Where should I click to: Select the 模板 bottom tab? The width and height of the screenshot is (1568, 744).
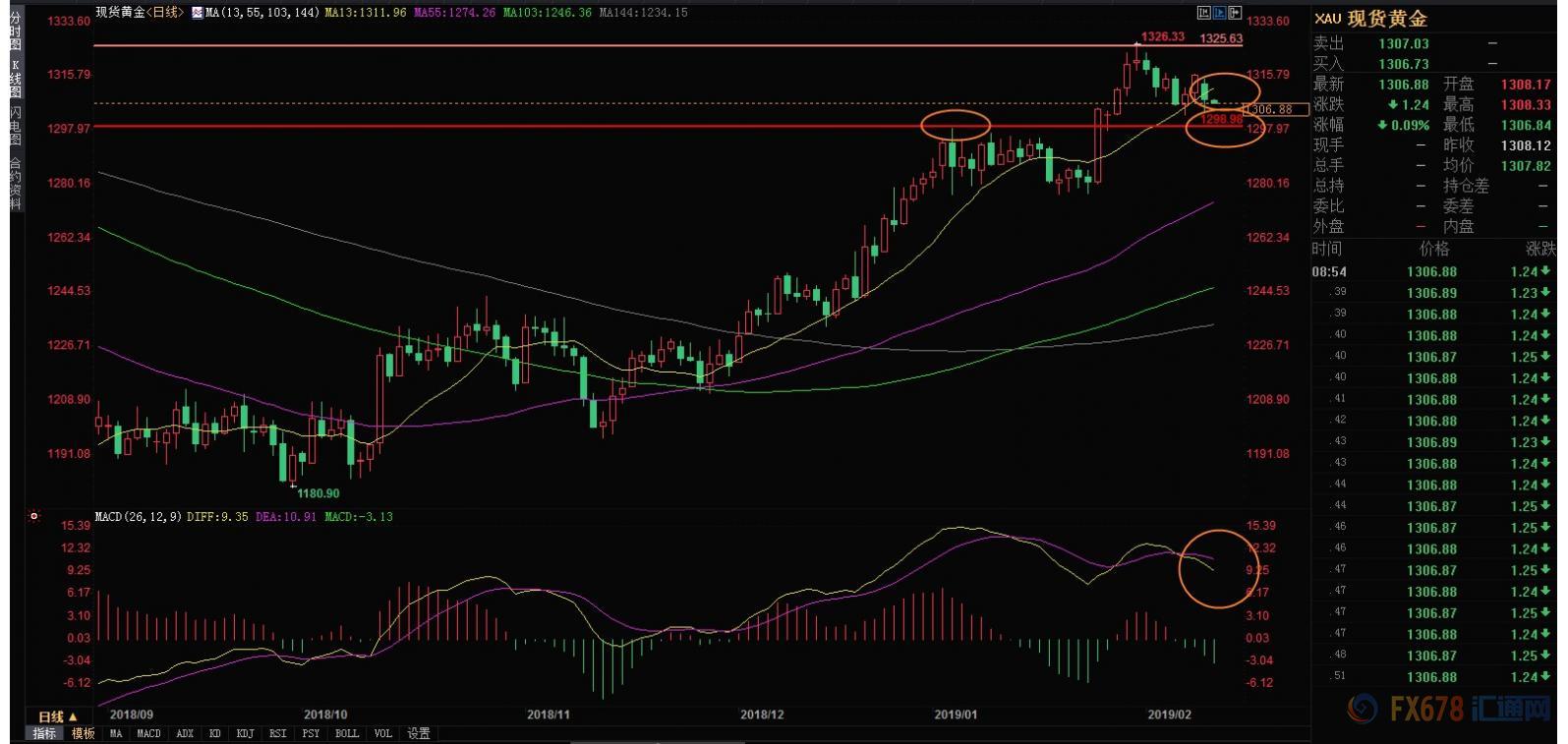point(83,734)
